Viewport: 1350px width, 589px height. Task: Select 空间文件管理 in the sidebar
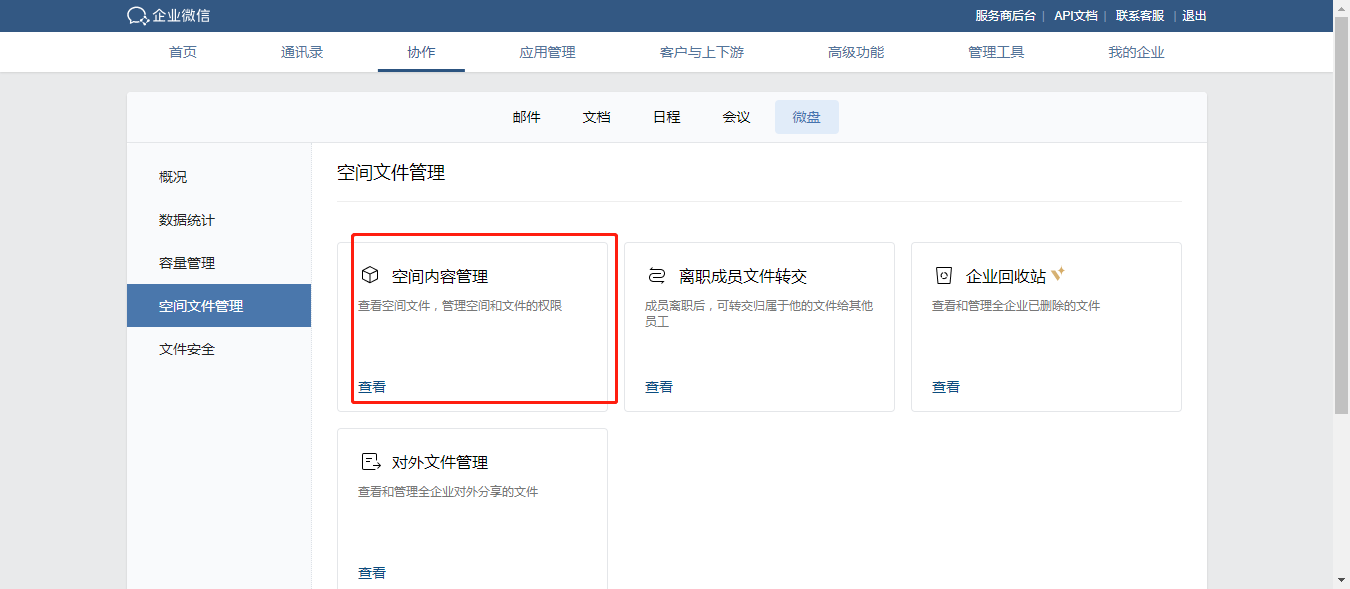click(x=218, y=306)
